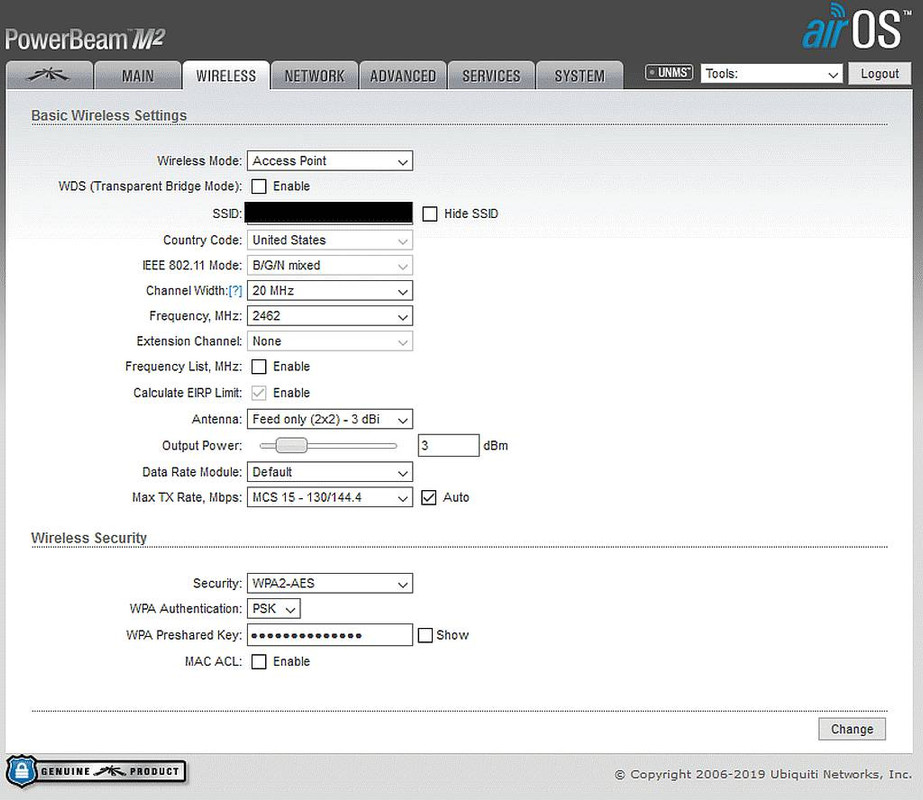923x800 pixels.
Task: Open the Security dropdown
Action: click(330, 583)
